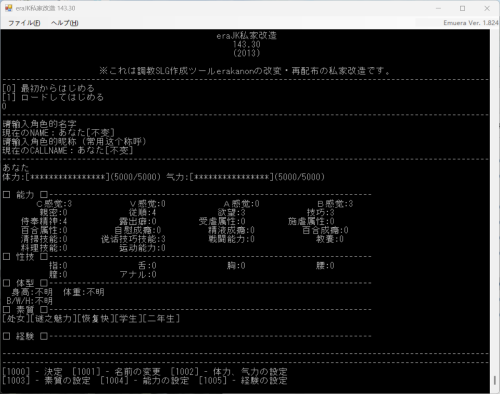Click the 経験 section header
Image resolution: width=500 pixels, height=394 pixels.
25,336
